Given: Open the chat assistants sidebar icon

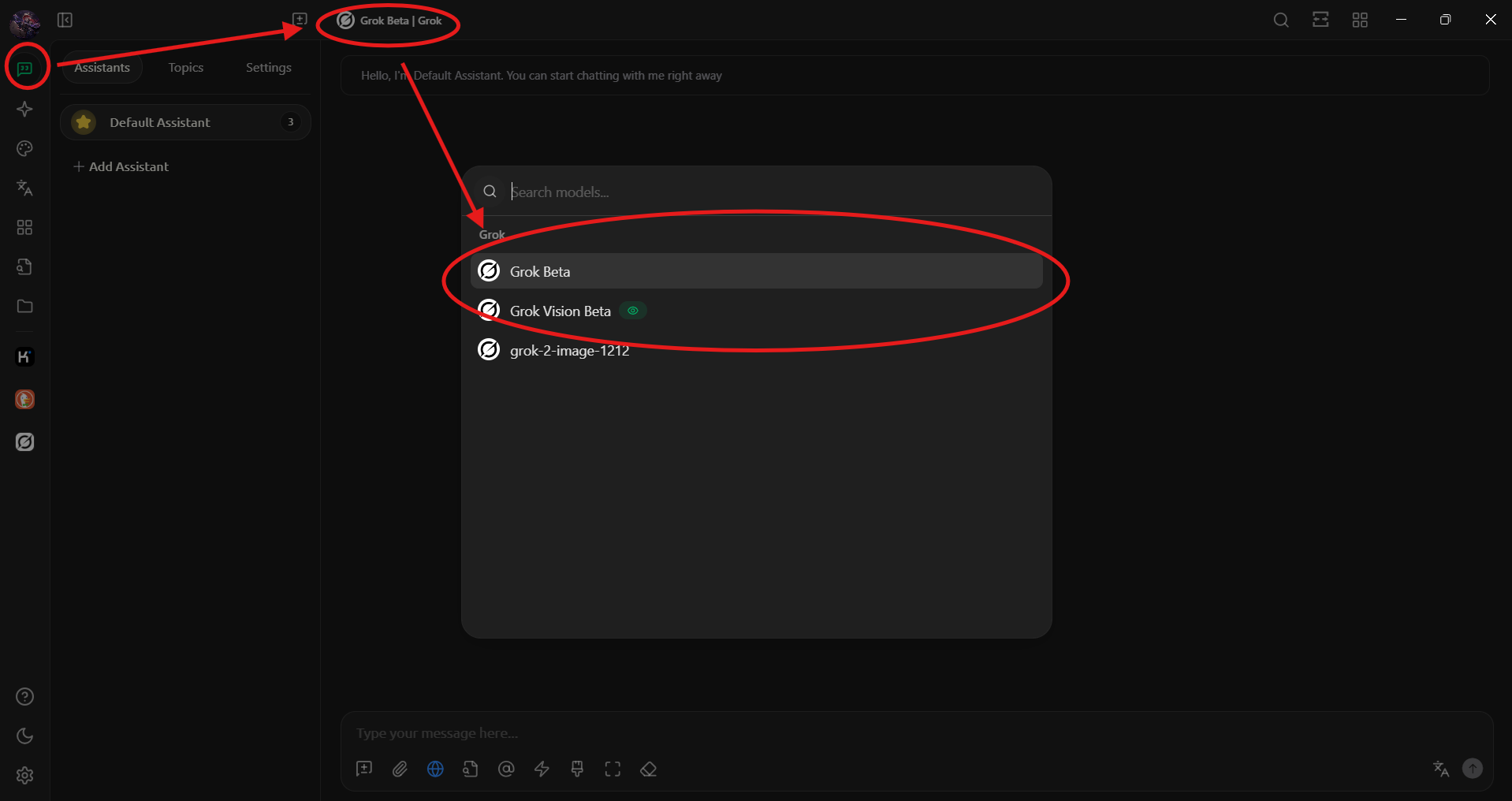Looking at the screenshot, I should click(x=25, y=69).
